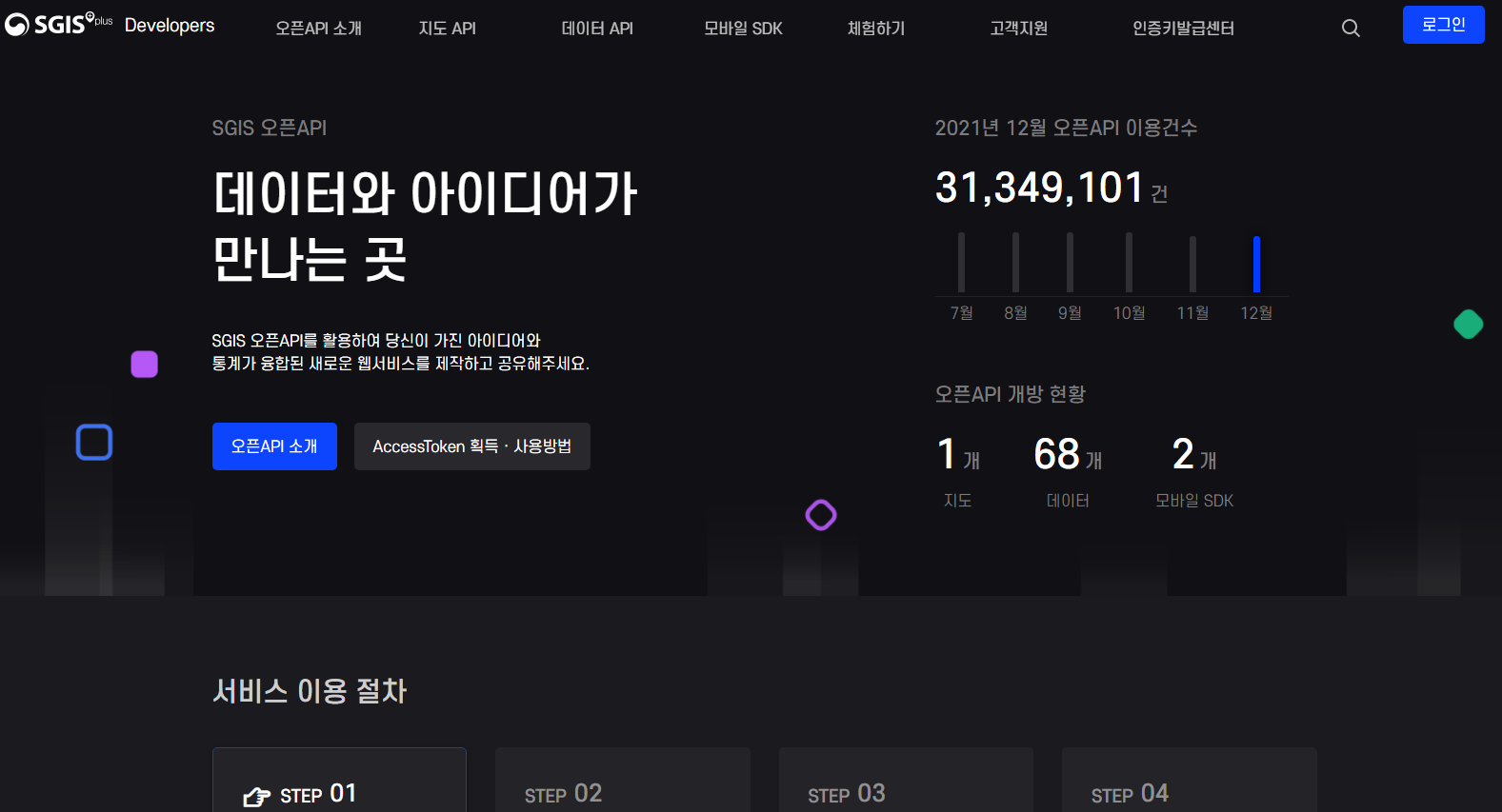The height and width of the screenshot is (812, 1502).
Task: Select the STEP 03 card
Action: click(906, 780)
